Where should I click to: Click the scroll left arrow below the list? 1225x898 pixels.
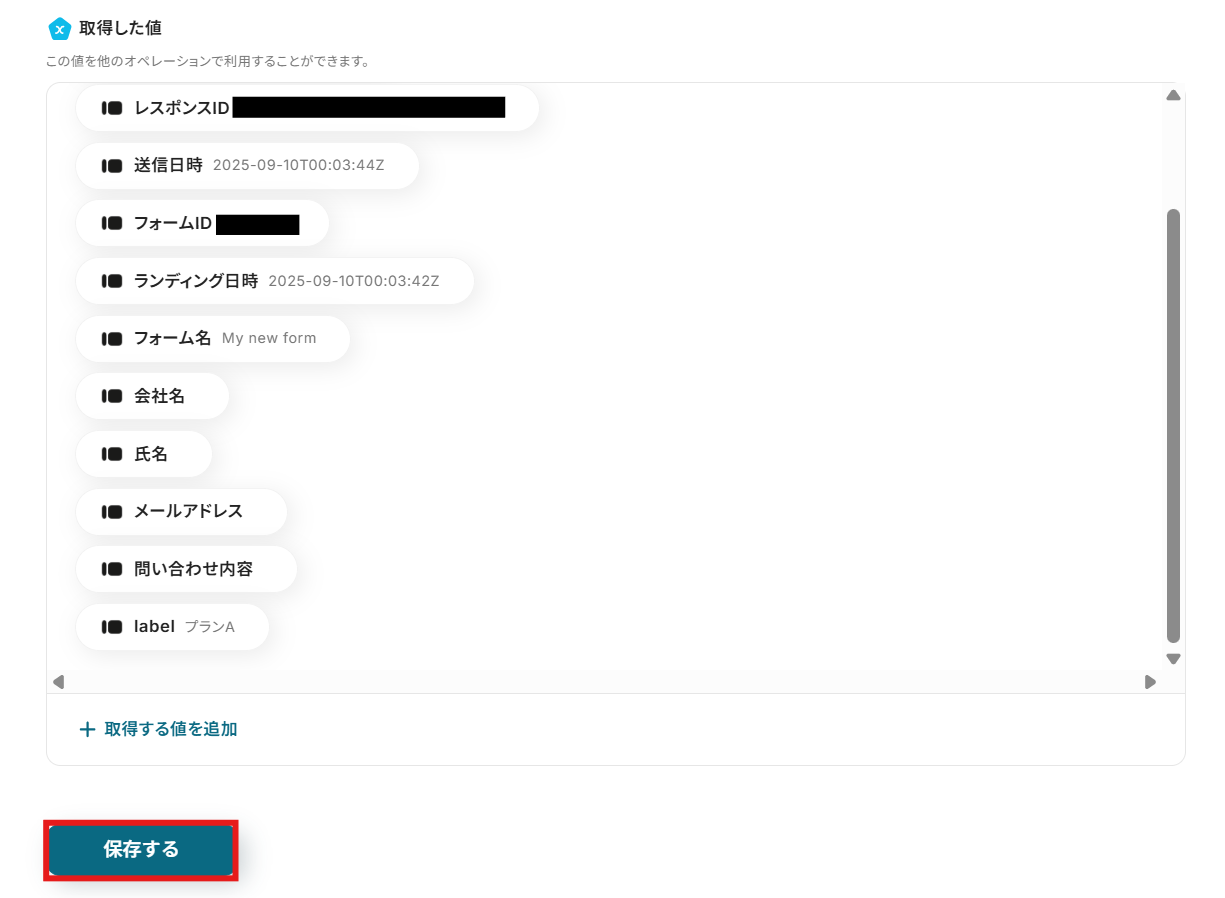(58, 682)
